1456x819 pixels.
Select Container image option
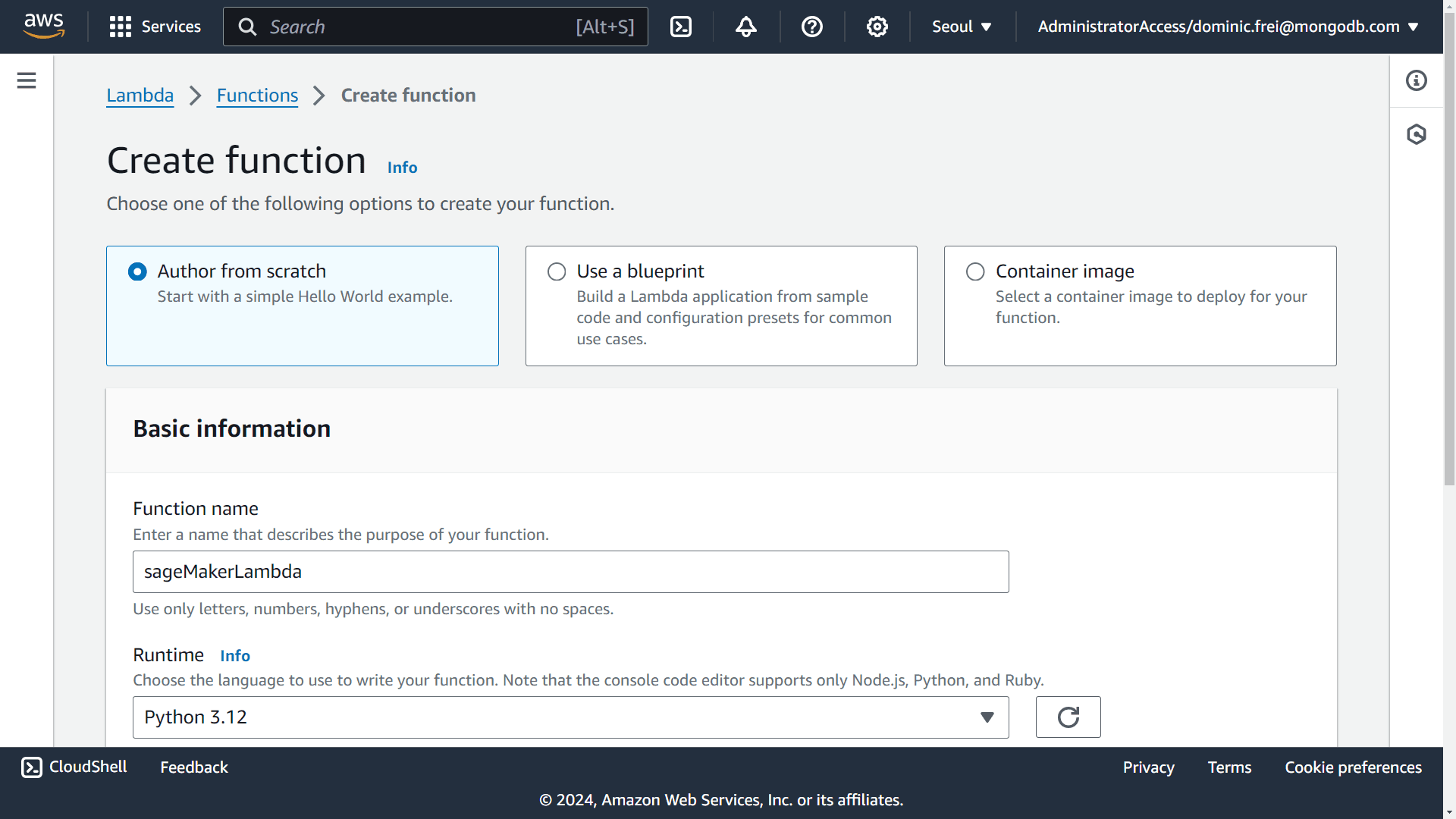974,271
